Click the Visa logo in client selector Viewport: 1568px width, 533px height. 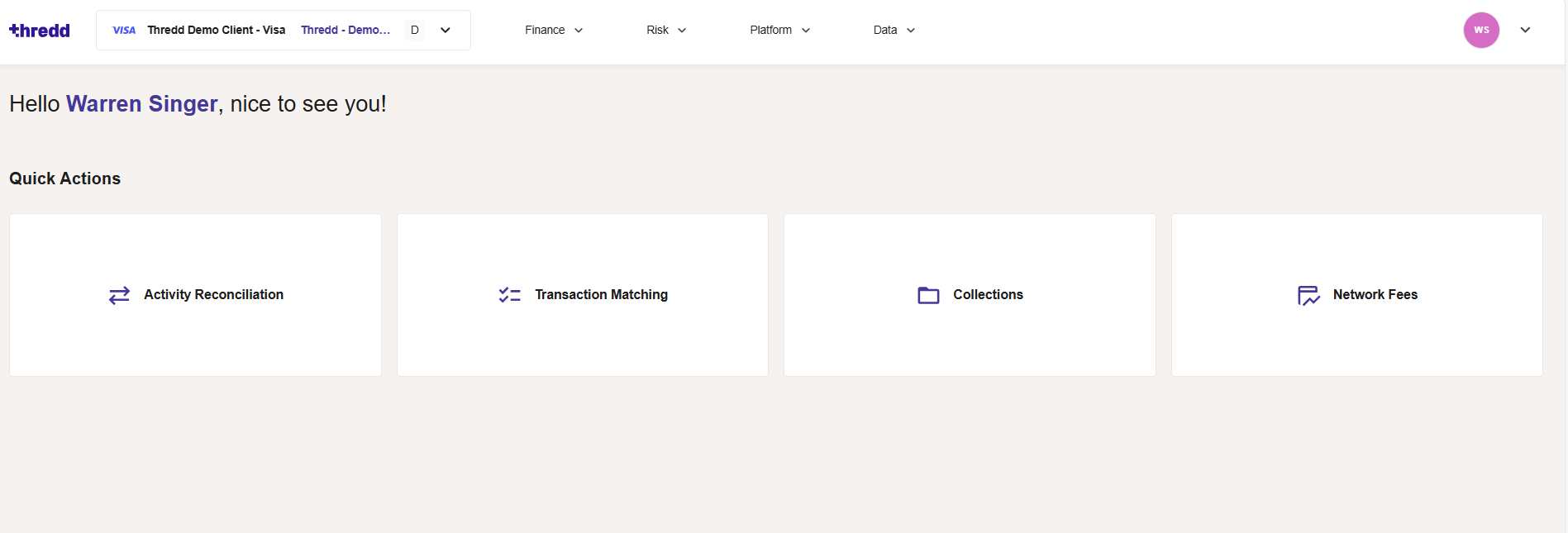pyautogui.click(x=124, y=31)
